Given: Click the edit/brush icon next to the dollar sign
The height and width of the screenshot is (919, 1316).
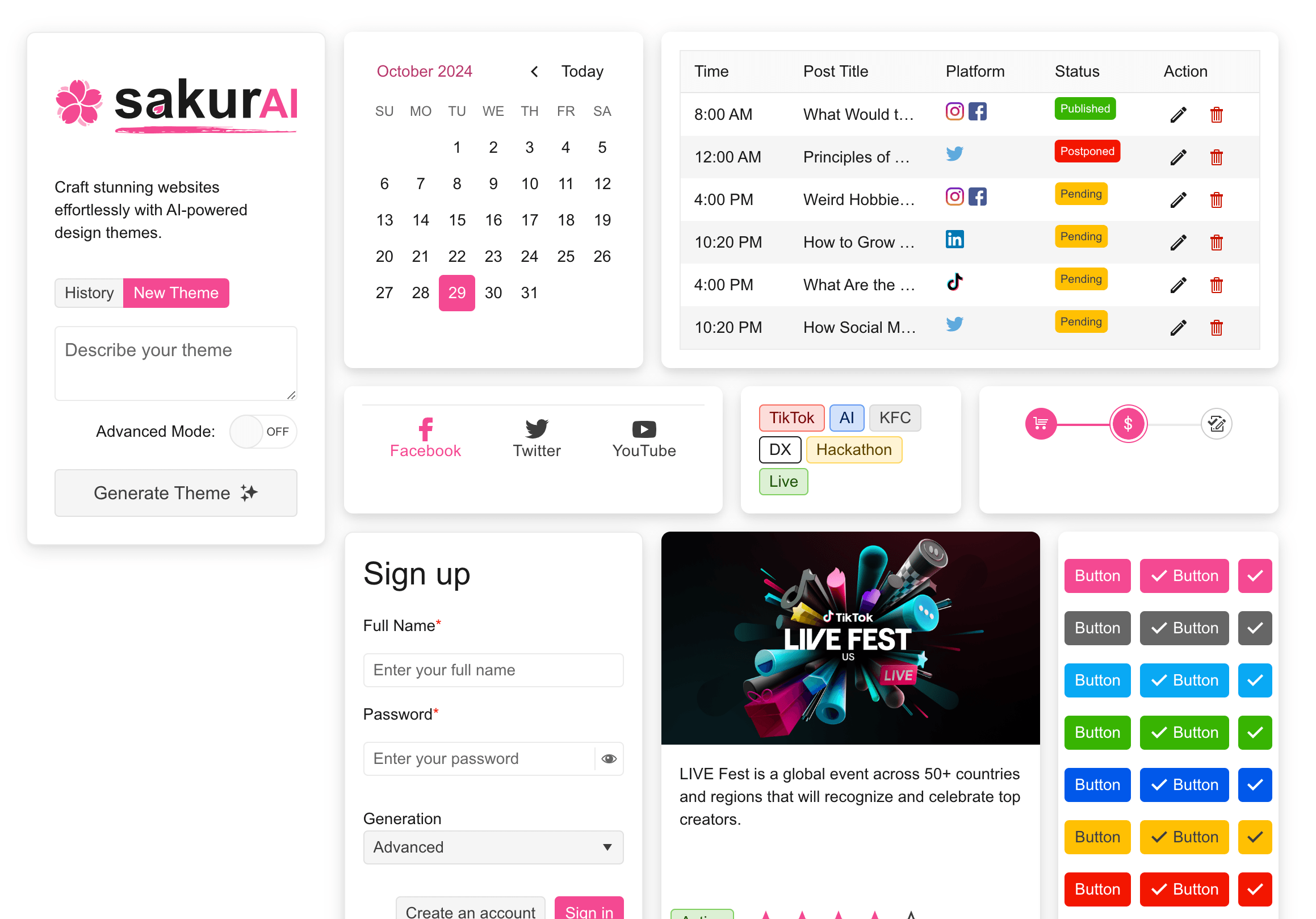Looking at the screenshot, I should (x=1217, y=423).
